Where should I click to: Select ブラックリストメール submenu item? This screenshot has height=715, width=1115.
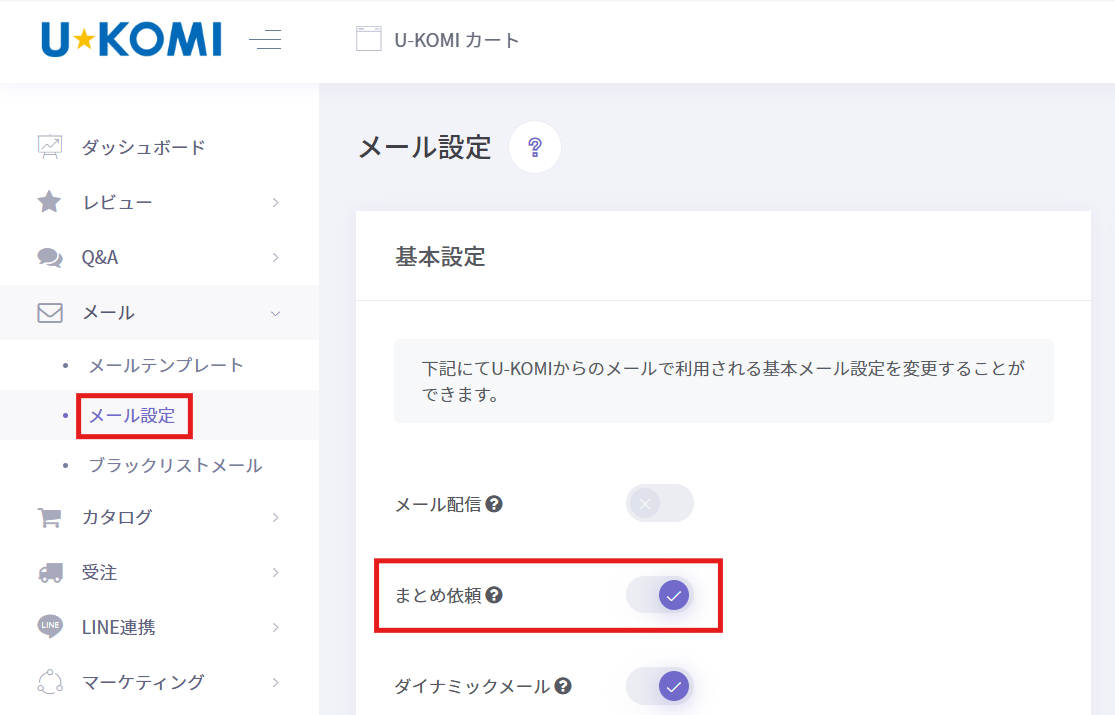click(x=175, y=465)
